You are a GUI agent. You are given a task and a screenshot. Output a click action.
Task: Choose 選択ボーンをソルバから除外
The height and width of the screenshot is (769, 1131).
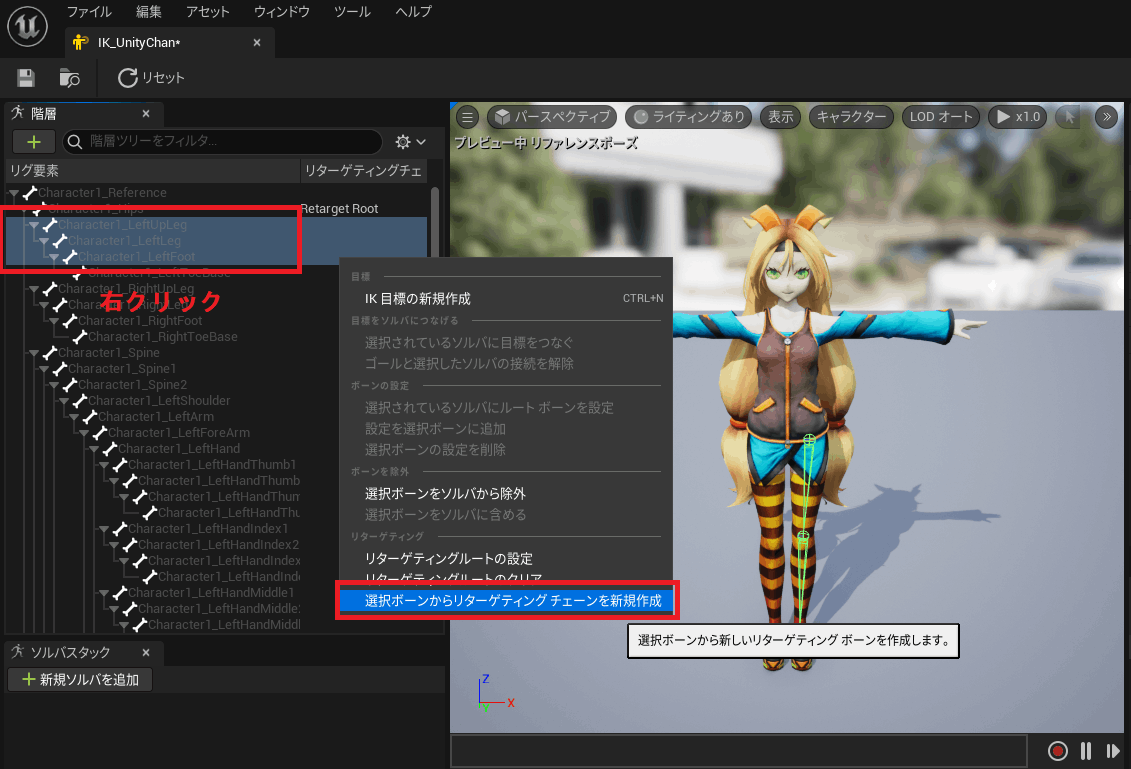(x=506, y=494)
